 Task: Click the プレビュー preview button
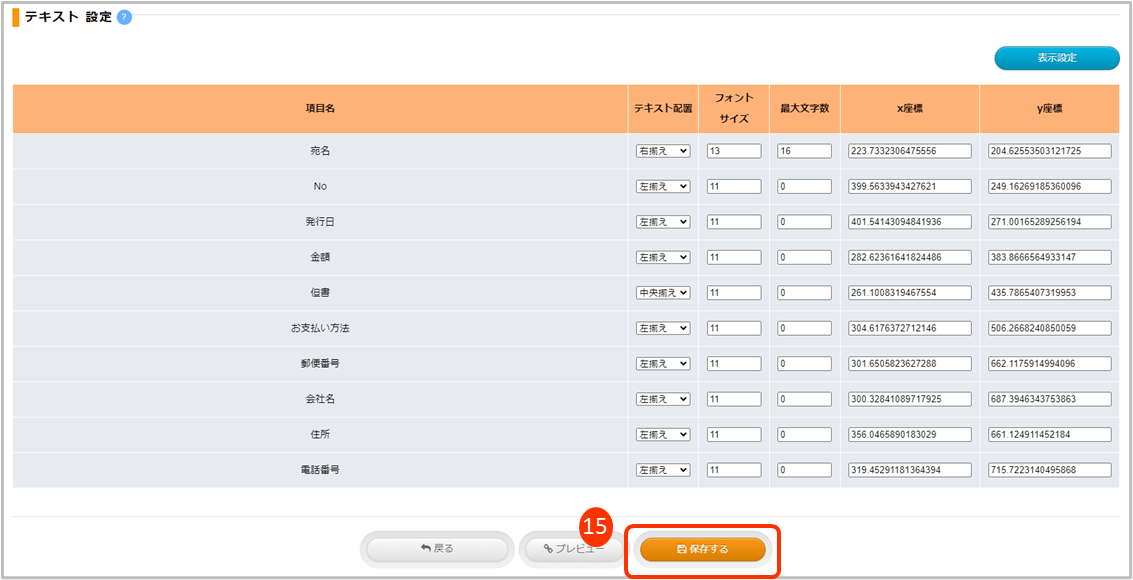pos(573,549)
